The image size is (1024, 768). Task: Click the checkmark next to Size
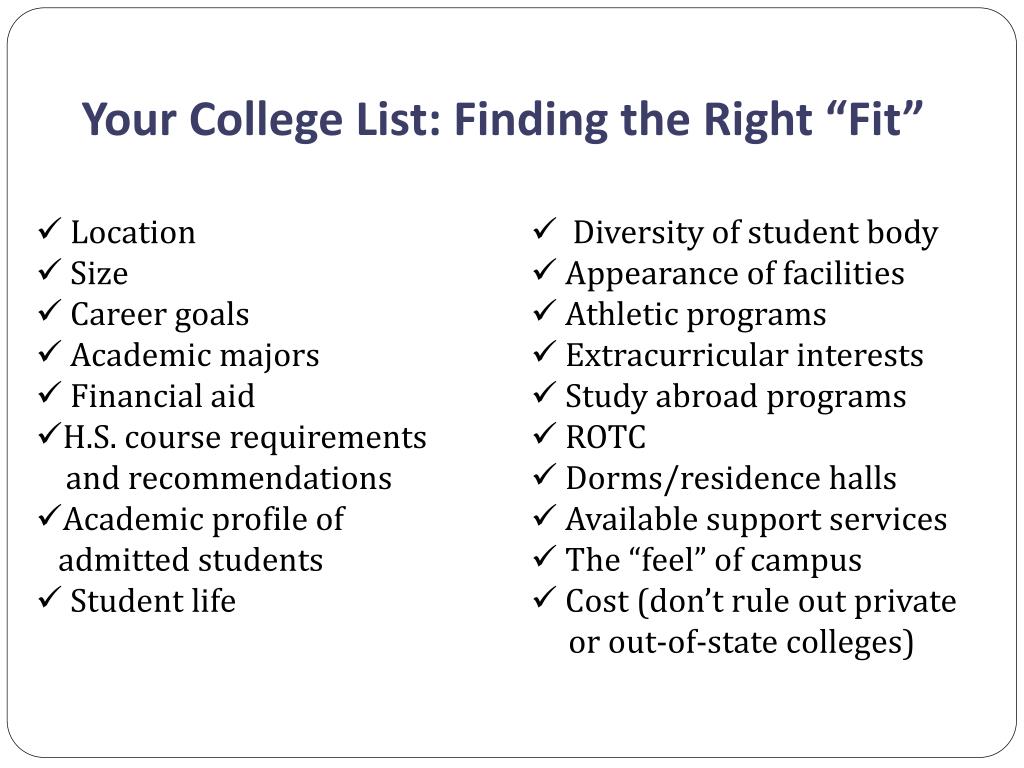coord(49,270)
